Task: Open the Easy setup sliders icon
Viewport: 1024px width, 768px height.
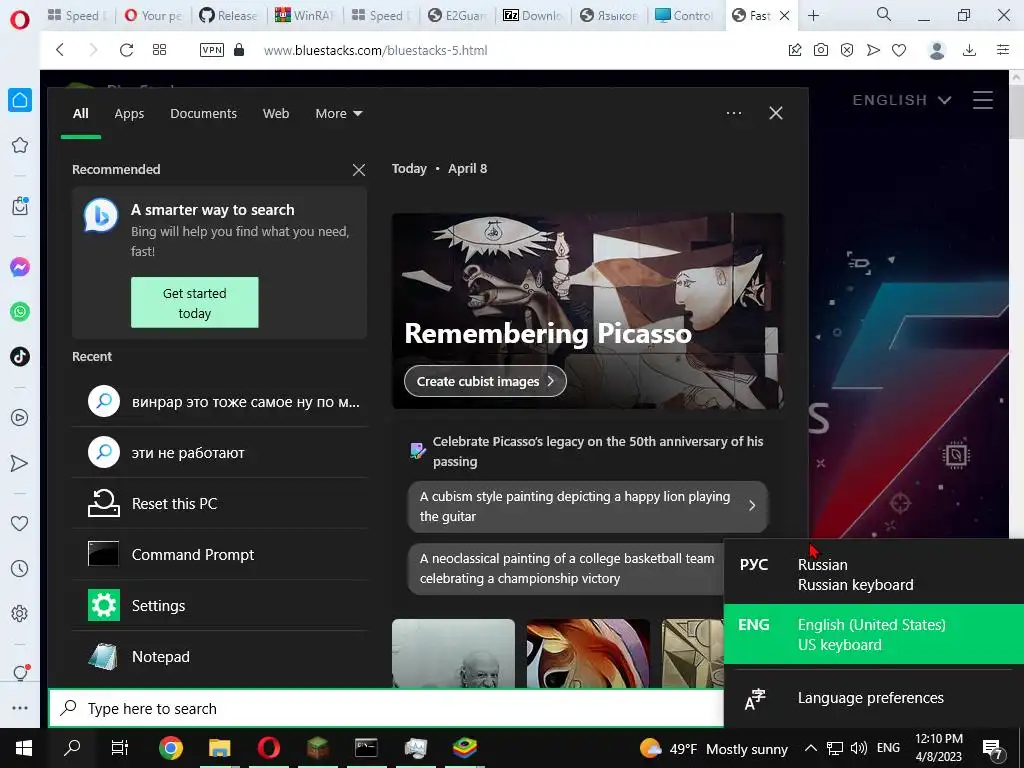Action: coord(1003,50)
